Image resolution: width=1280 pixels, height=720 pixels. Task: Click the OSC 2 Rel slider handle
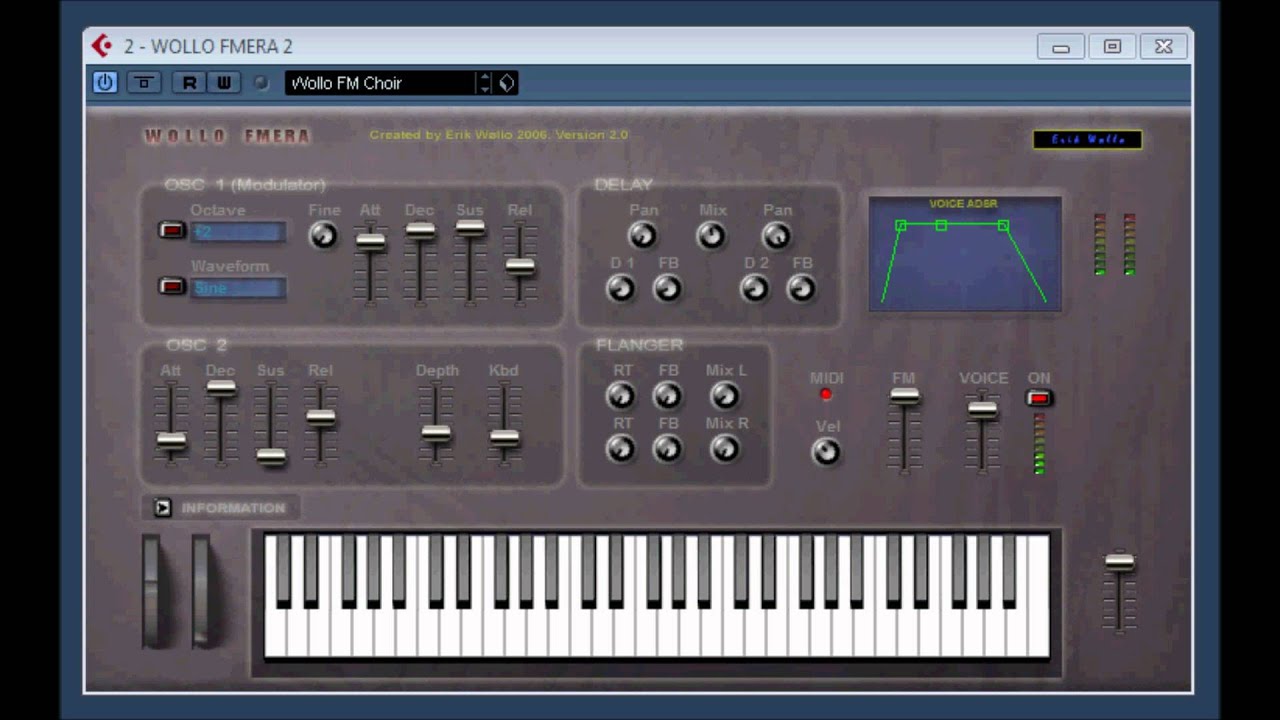[320, 419]
